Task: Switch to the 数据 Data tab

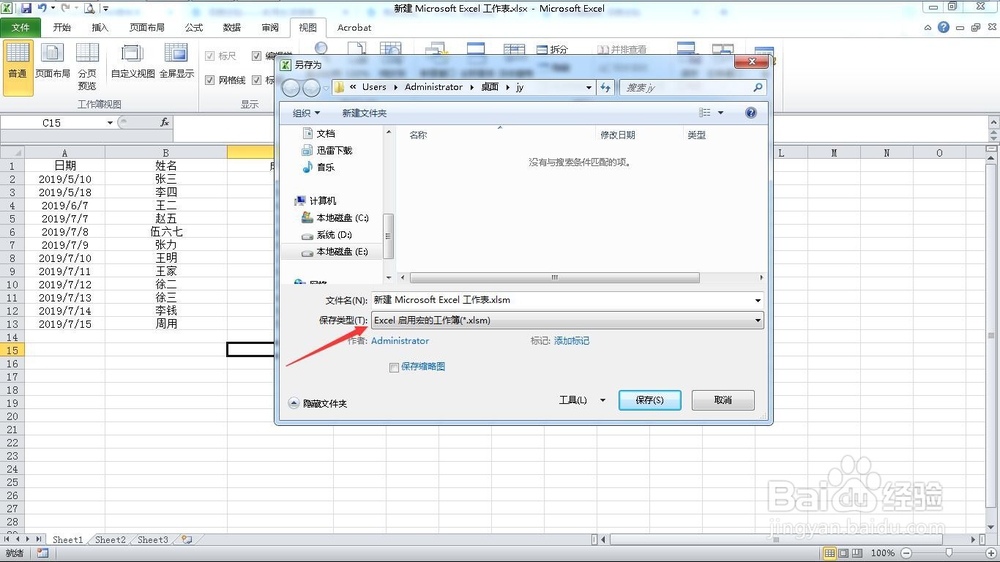Action: point(232,27)
